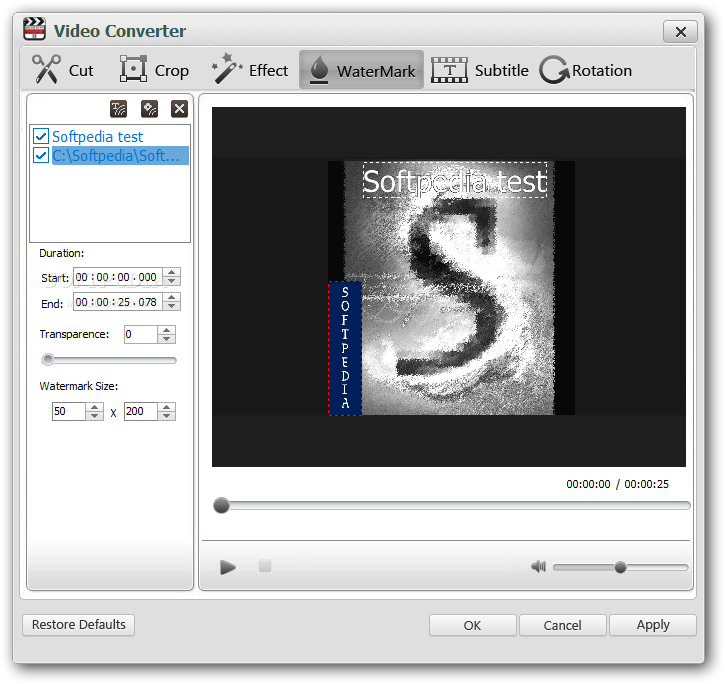
Task: Increase watermark height with up arrow
Action: click(166, 407)
